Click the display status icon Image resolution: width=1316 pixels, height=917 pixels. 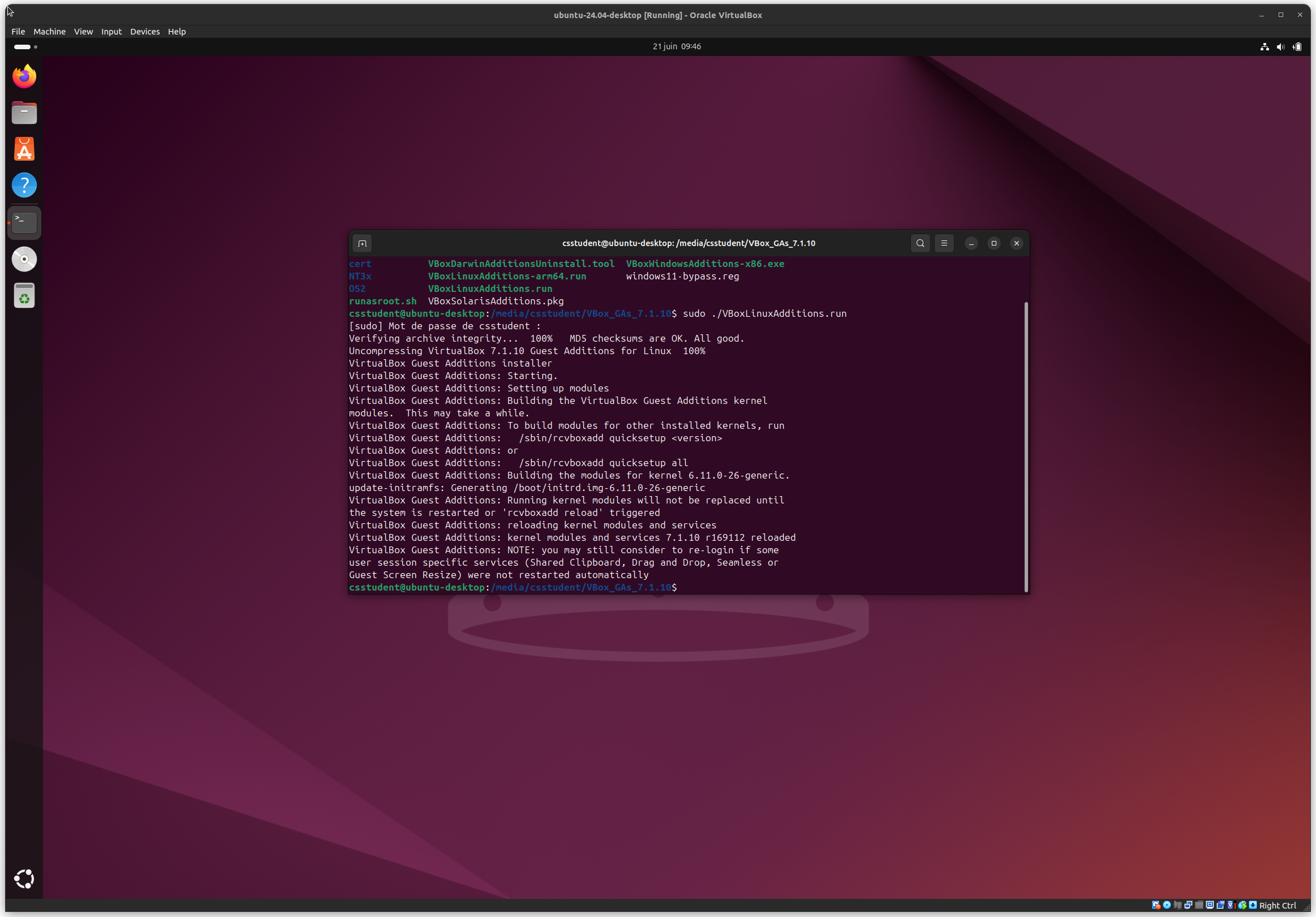[1210, 905]
